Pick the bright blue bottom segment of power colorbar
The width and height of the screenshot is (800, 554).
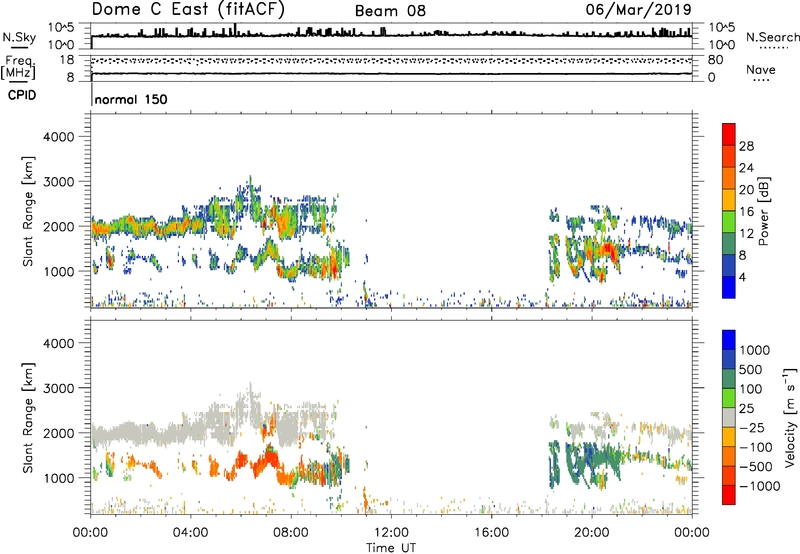coord(729,287)
